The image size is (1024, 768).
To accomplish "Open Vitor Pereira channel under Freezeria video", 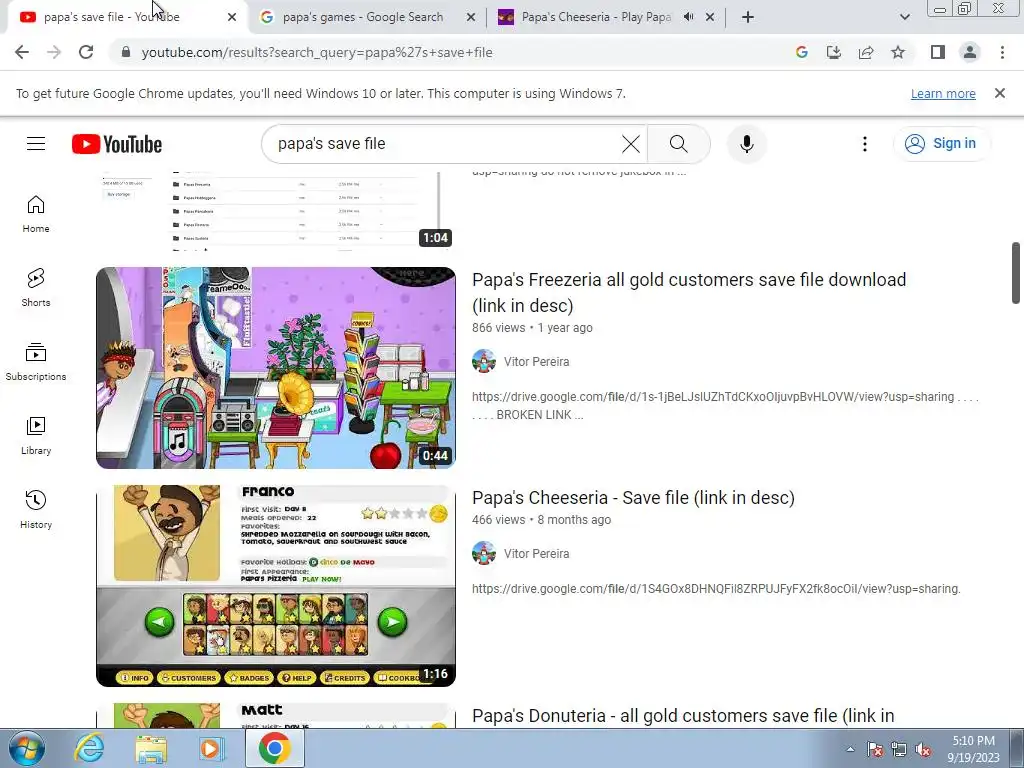I will point(536,362).
